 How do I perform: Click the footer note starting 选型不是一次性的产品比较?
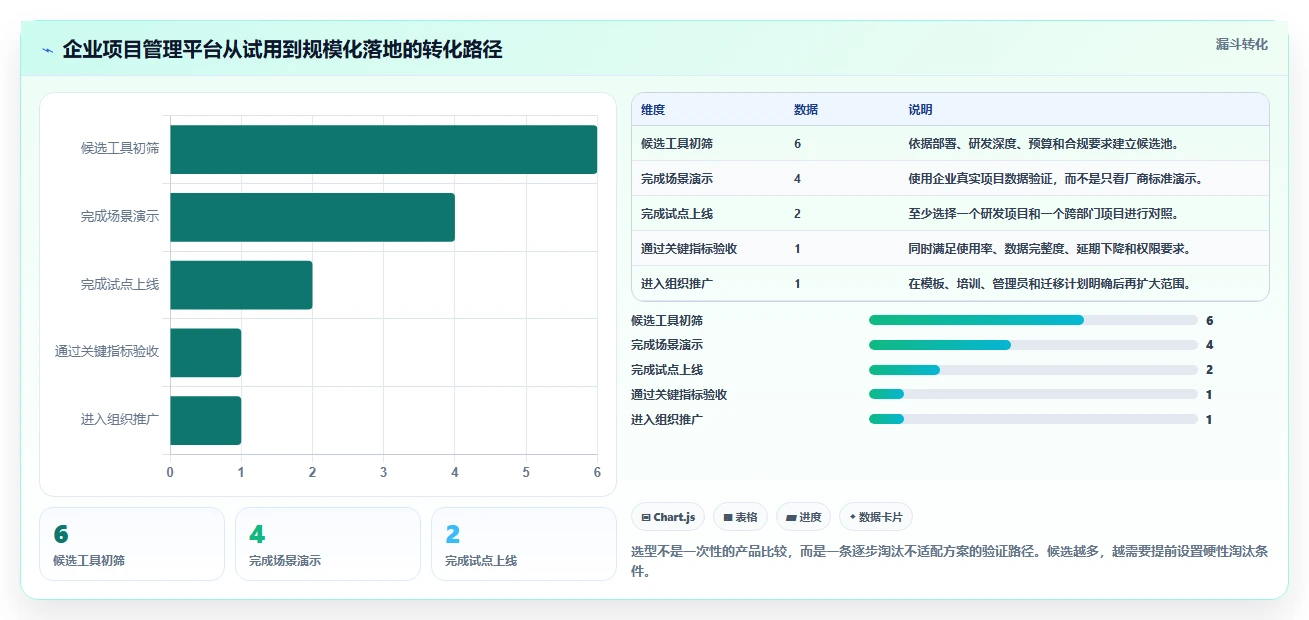click(x=949, y=562)
